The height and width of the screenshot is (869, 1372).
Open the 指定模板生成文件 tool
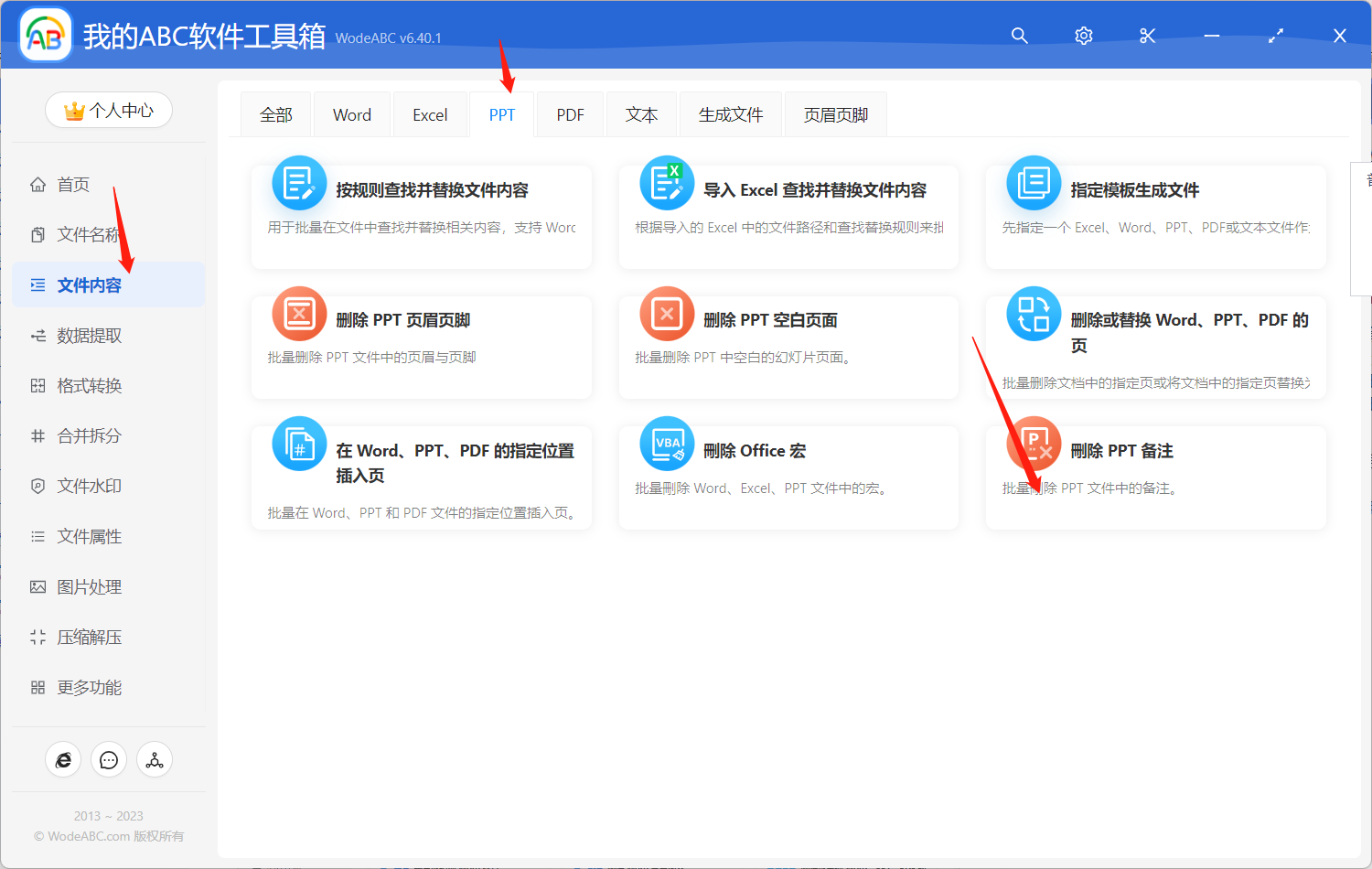click(x=1155, y=215)
